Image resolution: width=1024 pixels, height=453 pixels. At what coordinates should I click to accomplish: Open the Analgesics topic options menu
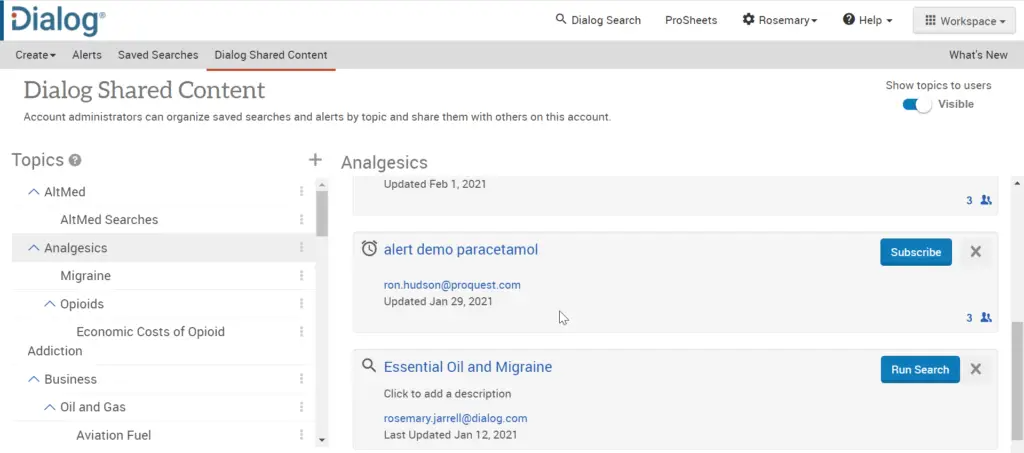pos(301,247)
